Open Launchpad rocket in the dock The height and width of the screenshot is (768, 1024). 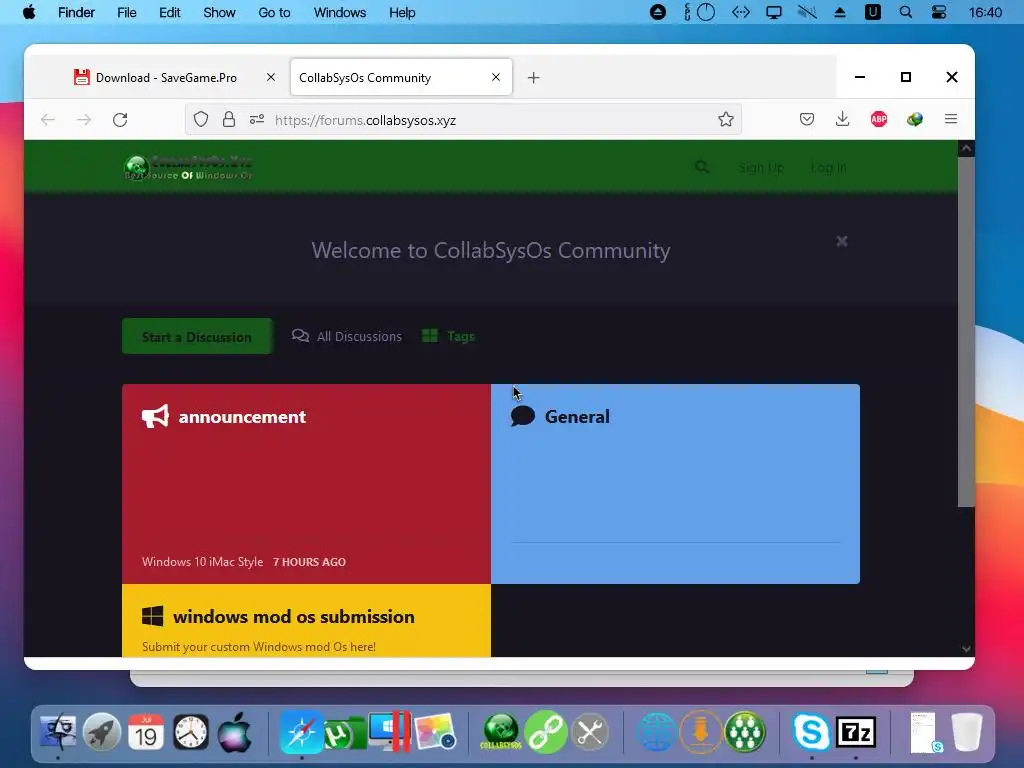(x=102, y=732)
